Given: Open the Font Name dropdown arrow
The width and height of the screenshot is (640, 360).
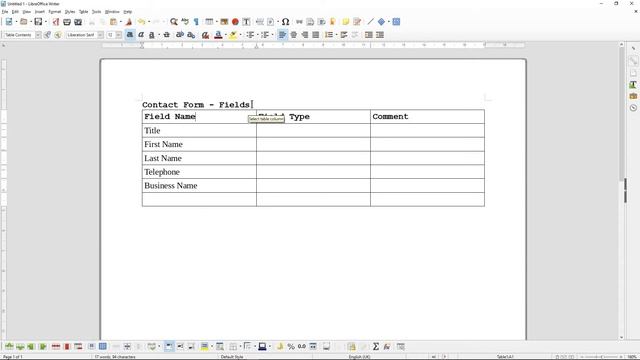Looking at the screenshot, I should [x=100, y=35].
